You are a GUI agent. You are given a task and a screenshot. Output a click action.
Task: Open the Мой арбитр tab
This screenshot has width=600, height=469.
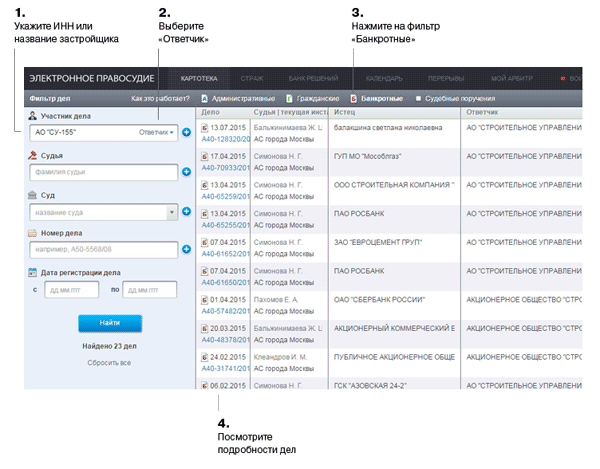[512, 78]
